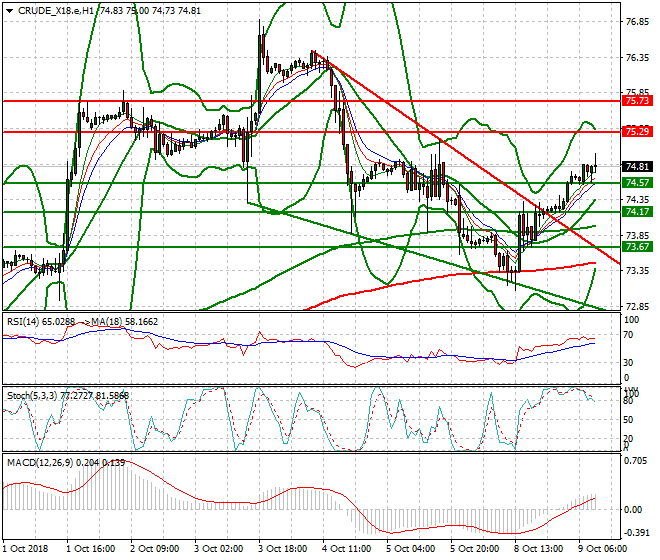Viewport: 660px width, 560px height.
Task: Click the red 75.29 price level label
Action: tap(637, 132)
